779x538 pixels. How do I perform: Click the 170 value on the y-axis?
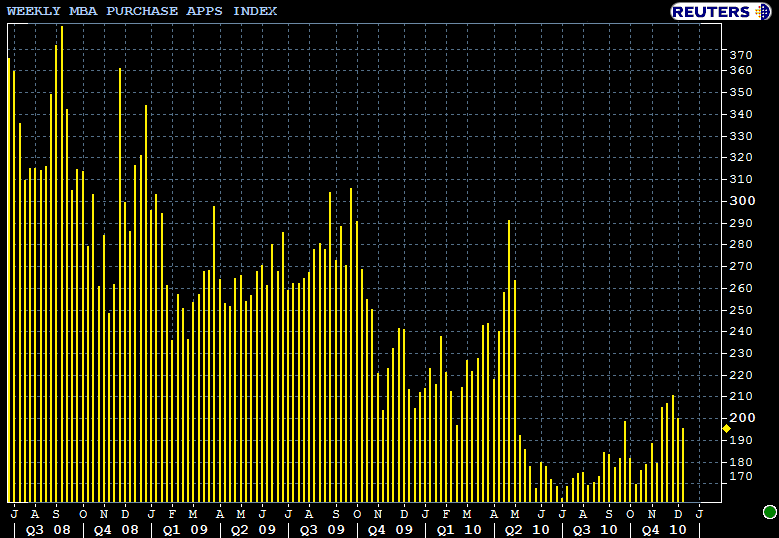[x=741, y=477]
